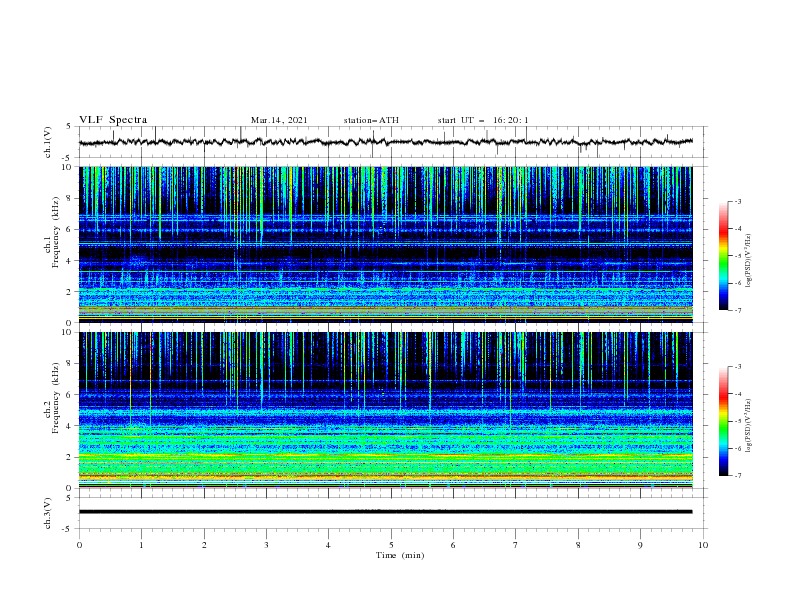Click time axis tick label "7"
Image resolution: width=792 pixels, height=612 pixels.
516,545
